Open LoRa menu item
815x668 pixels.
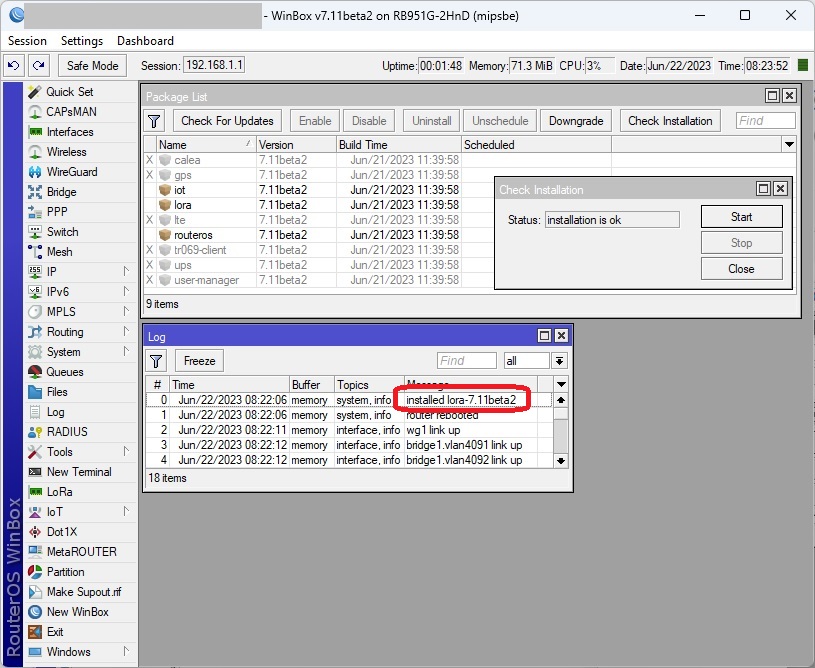coord(59,492)
